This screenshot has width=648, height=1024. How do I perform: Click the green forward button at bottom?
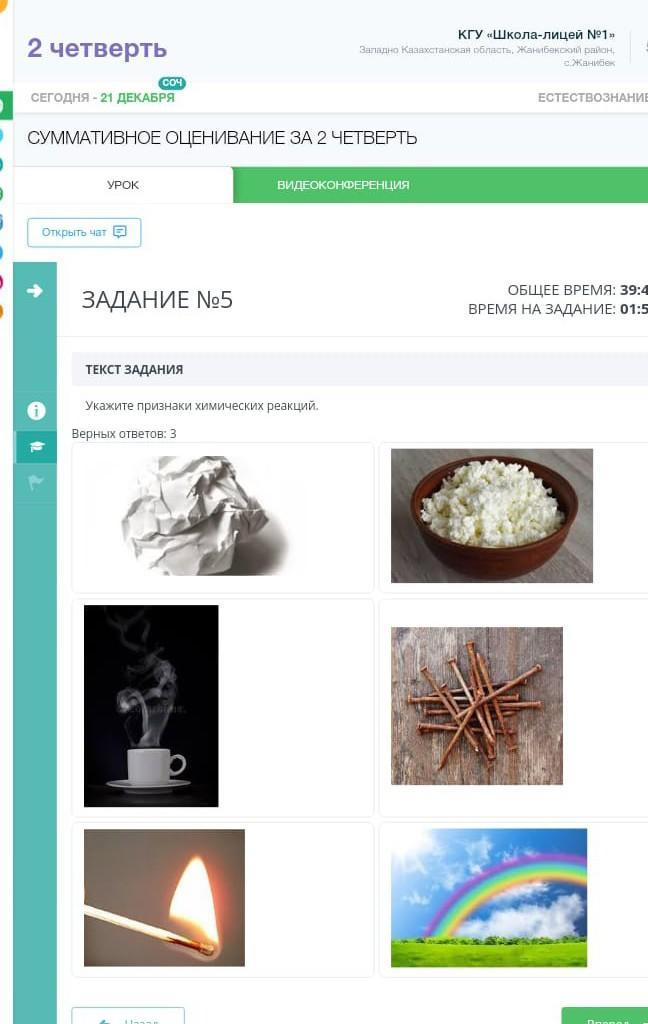[x=605, y=1016]
